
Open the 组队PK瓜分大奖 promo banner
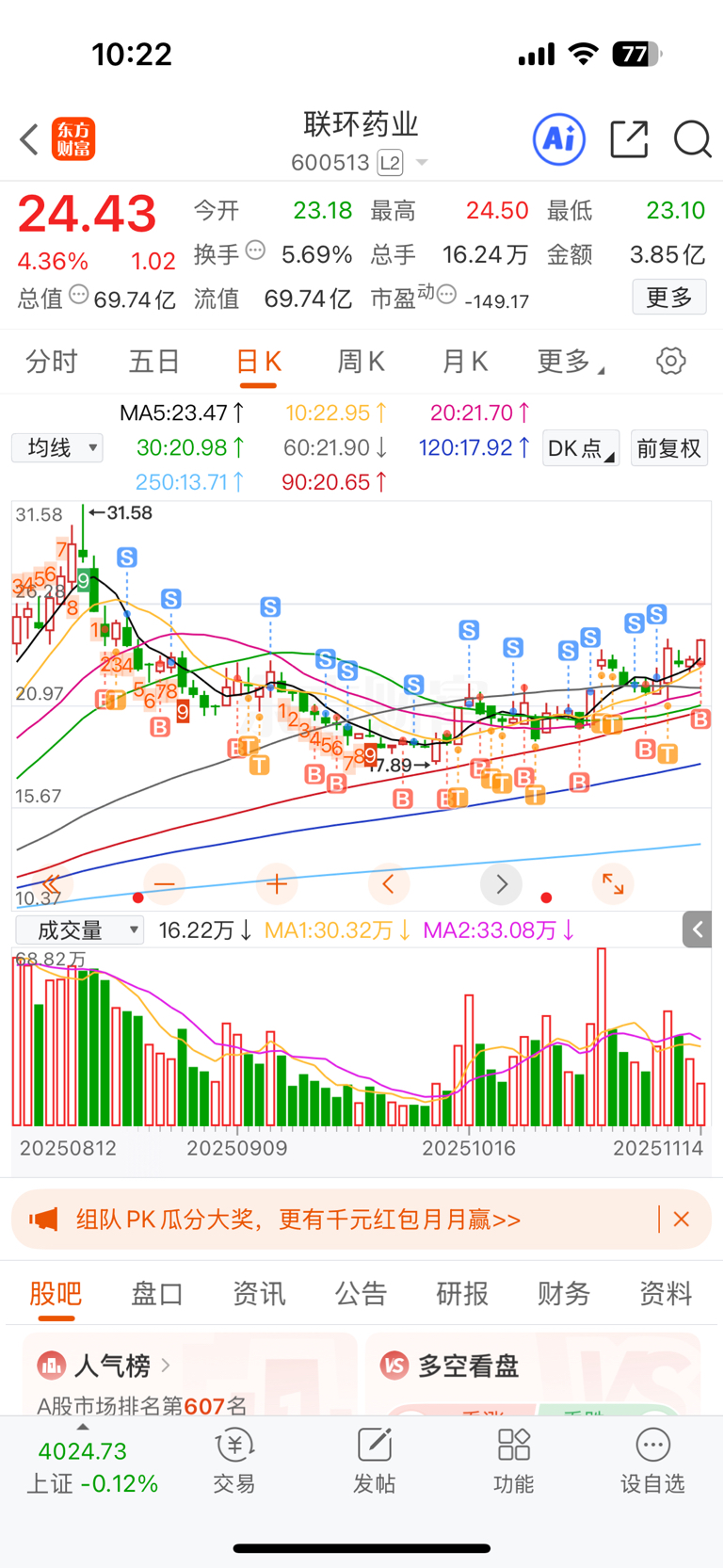point(362,1220)
